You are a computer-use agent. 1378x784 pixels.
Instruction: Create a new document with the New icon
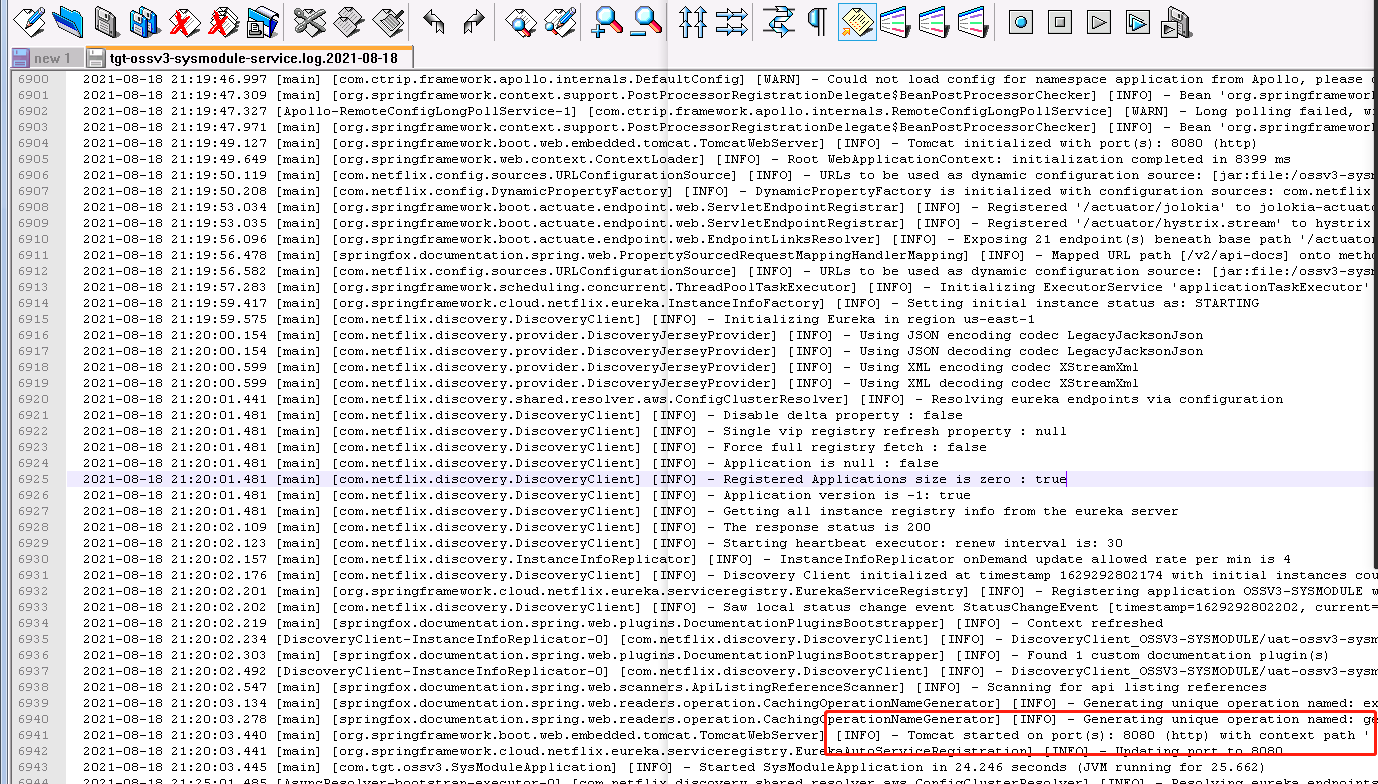[30, 20]
